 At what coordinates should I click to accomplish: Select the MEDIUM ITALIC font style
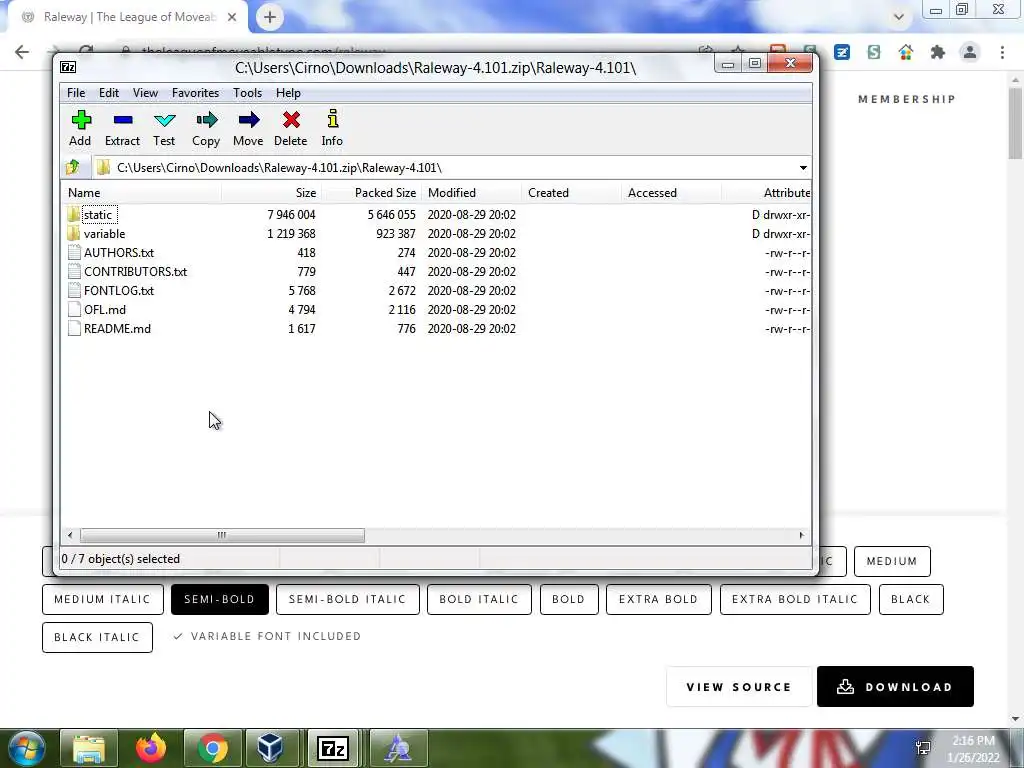(x=103, y=599)
